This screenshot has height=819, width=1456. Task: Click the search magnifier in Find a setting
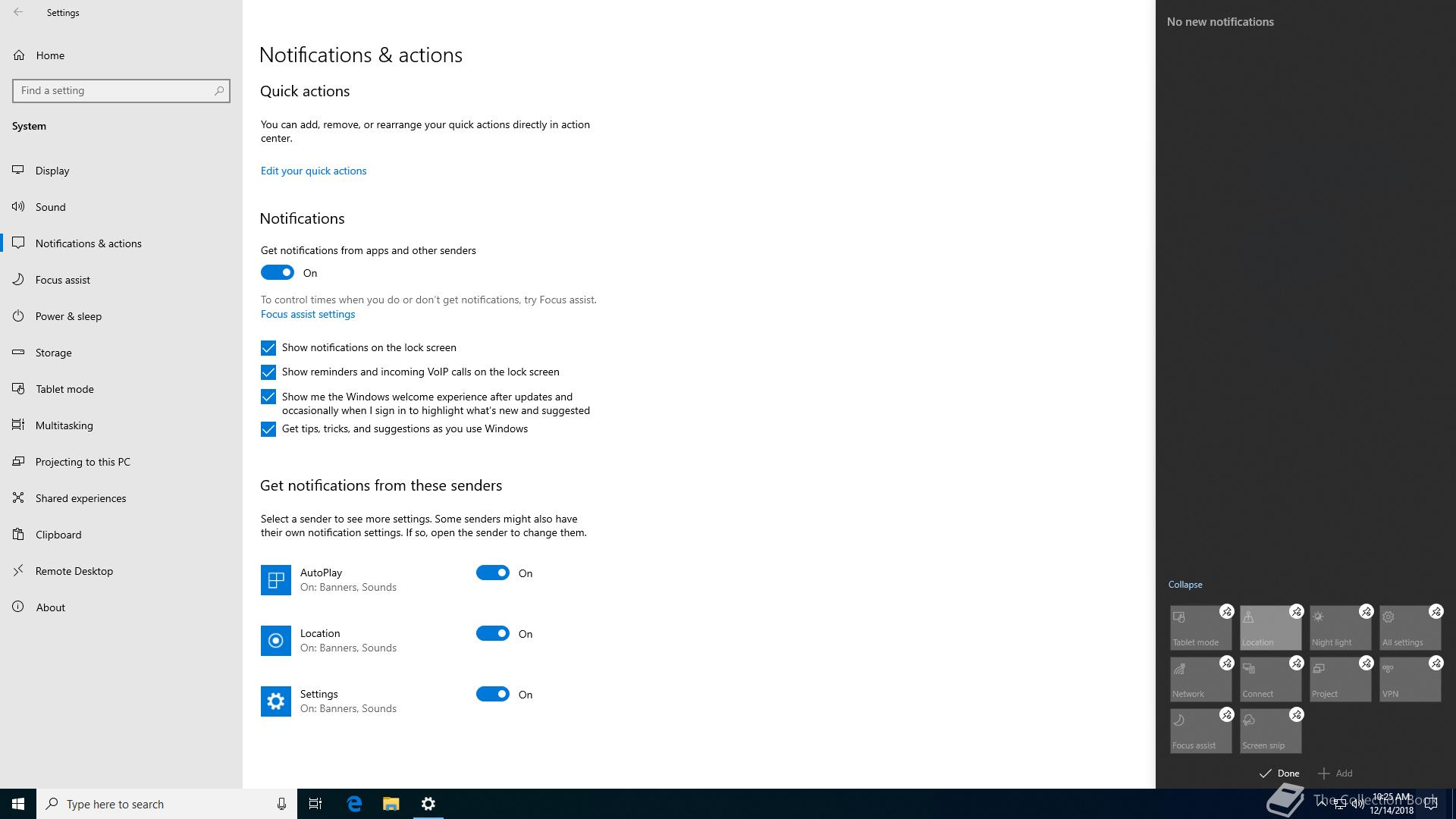point(219,90)
